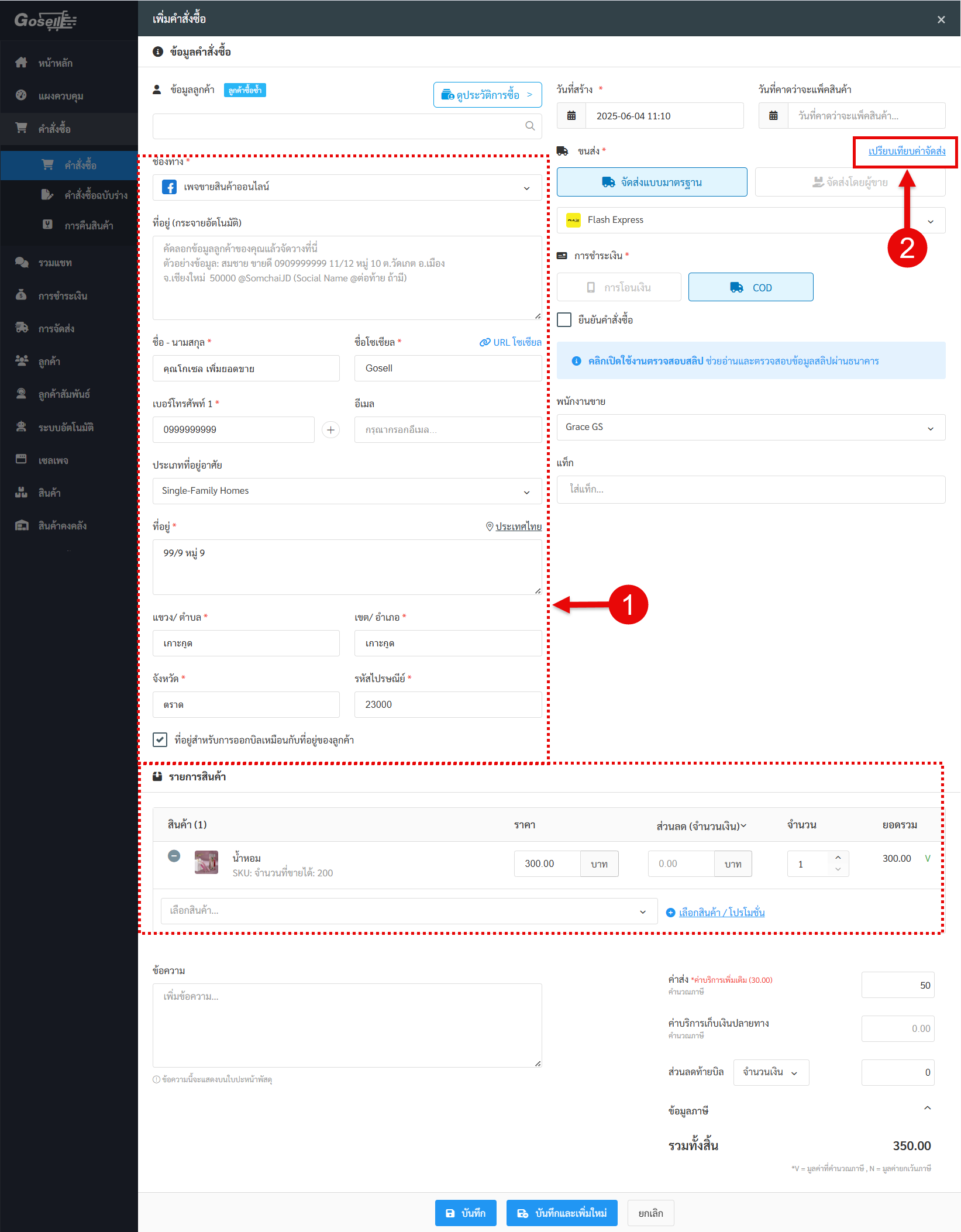Click เปรียบเทียบค่าจัดส่ง link
961x1232 pixels.
point(906,151)
